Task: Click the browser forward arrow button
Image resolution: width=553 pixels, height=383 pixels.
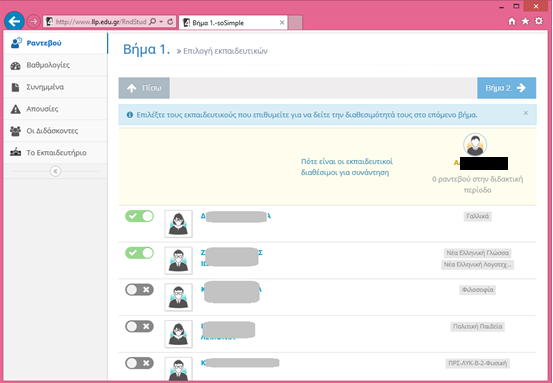Action: tap(34, 22)
